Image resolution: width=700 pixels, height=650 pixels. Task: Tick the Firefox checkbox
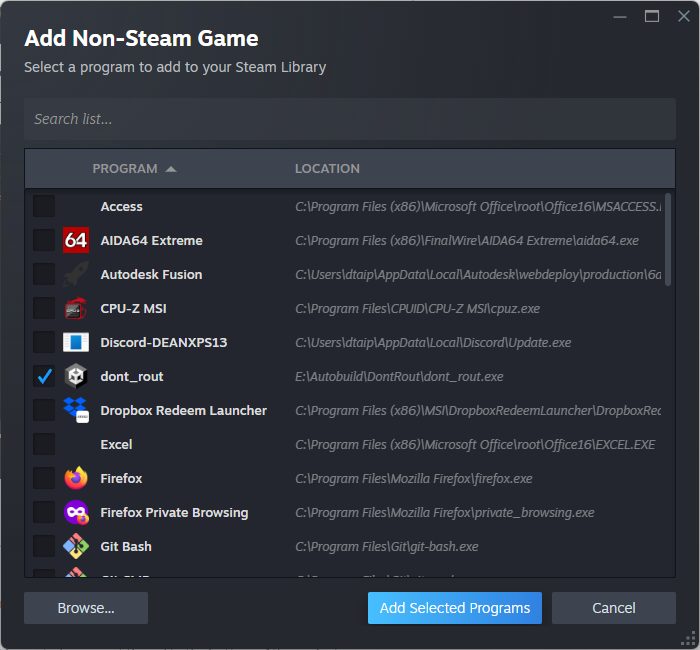click(44, 478)
